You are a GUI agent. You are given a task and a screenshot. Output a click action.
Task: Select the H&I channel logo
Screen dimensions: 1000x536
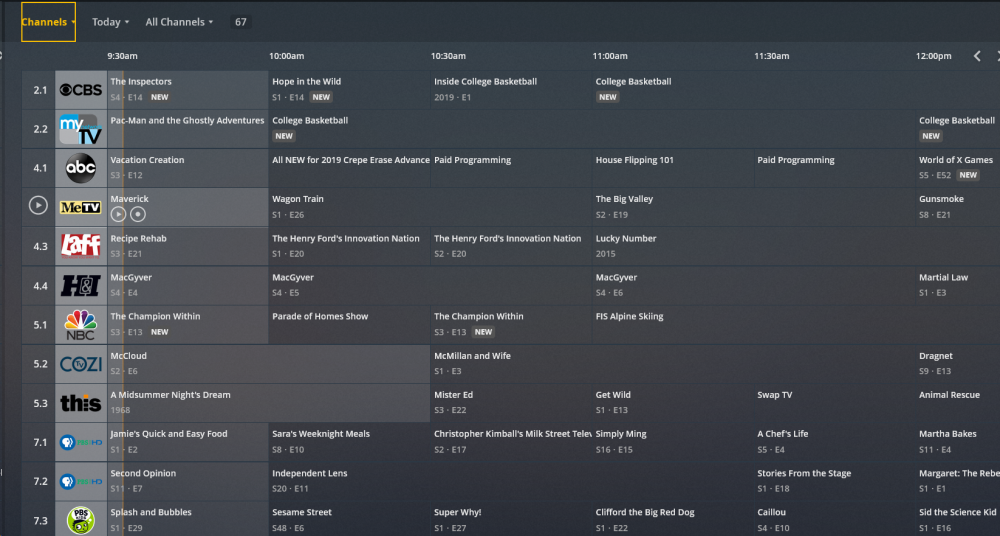pyautogui.click(x=81, y=285)
